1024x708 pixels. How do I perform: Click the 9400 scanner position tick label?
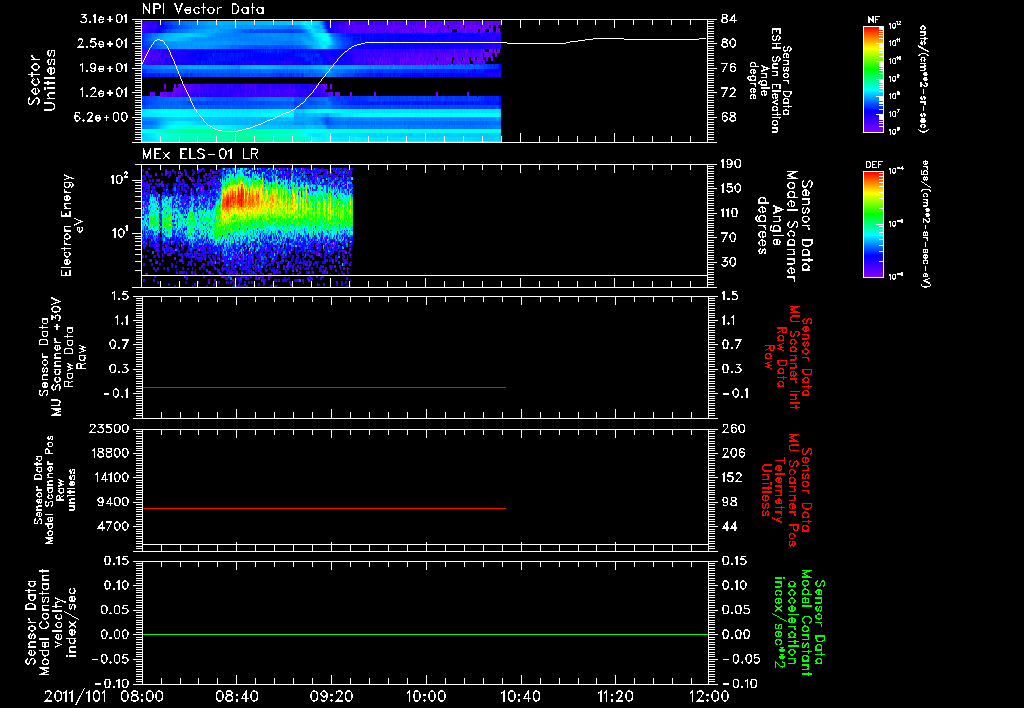[112, 502]
